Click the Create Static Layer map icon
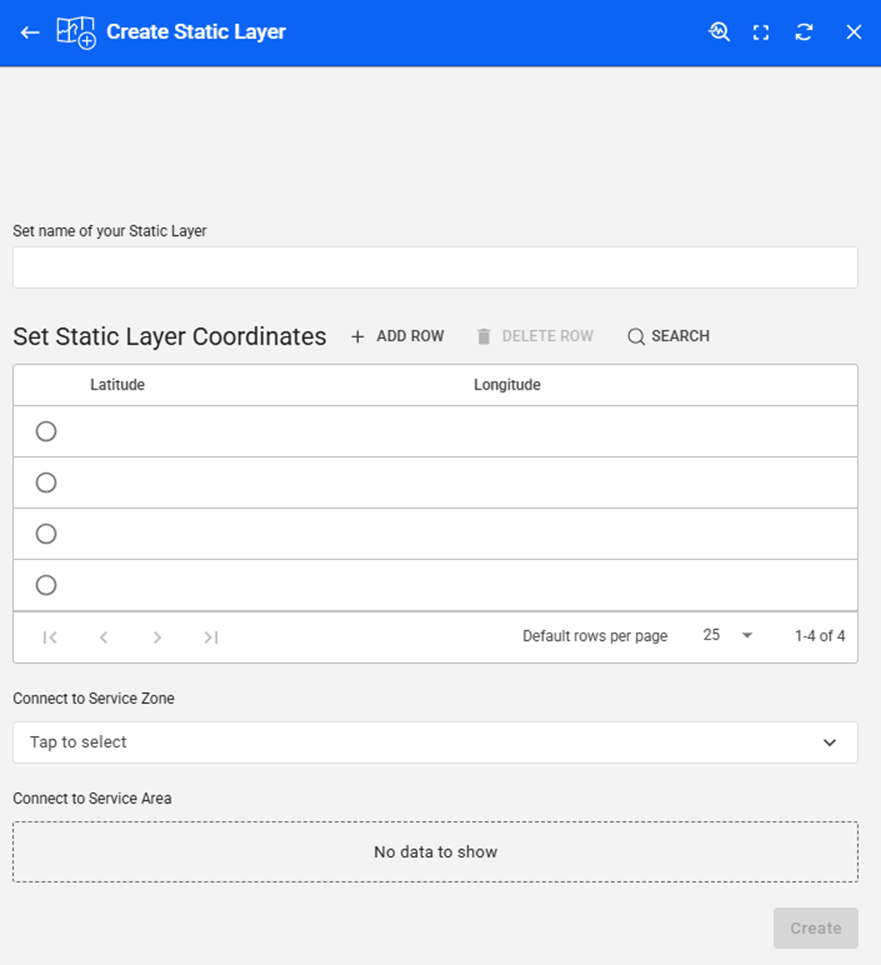This screenshot has height=965, width=881. click(76, 32)
